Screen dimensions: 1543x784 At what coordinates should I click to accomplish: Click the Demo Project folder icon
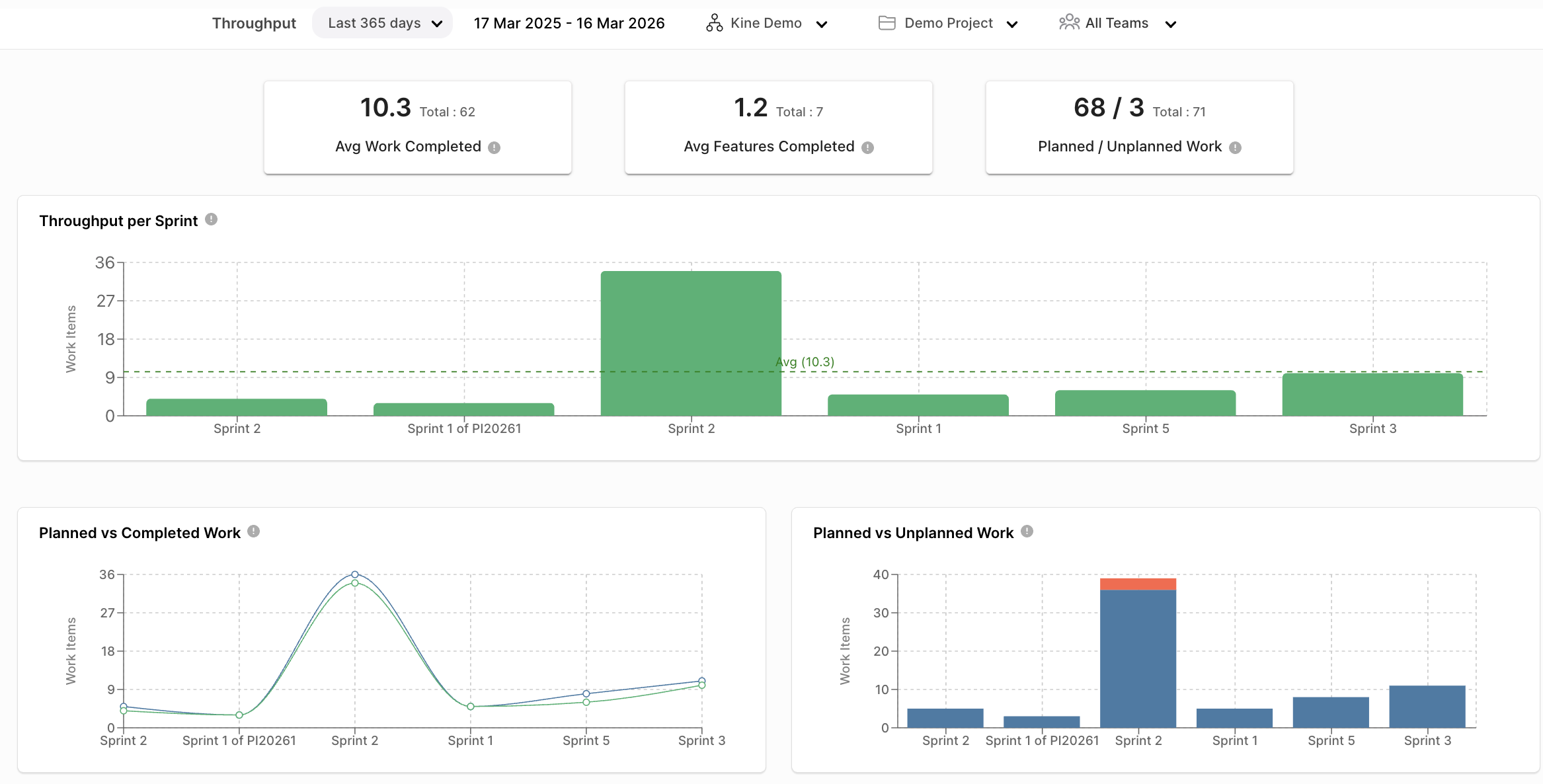pyautogui.click(x=887, y=22)
